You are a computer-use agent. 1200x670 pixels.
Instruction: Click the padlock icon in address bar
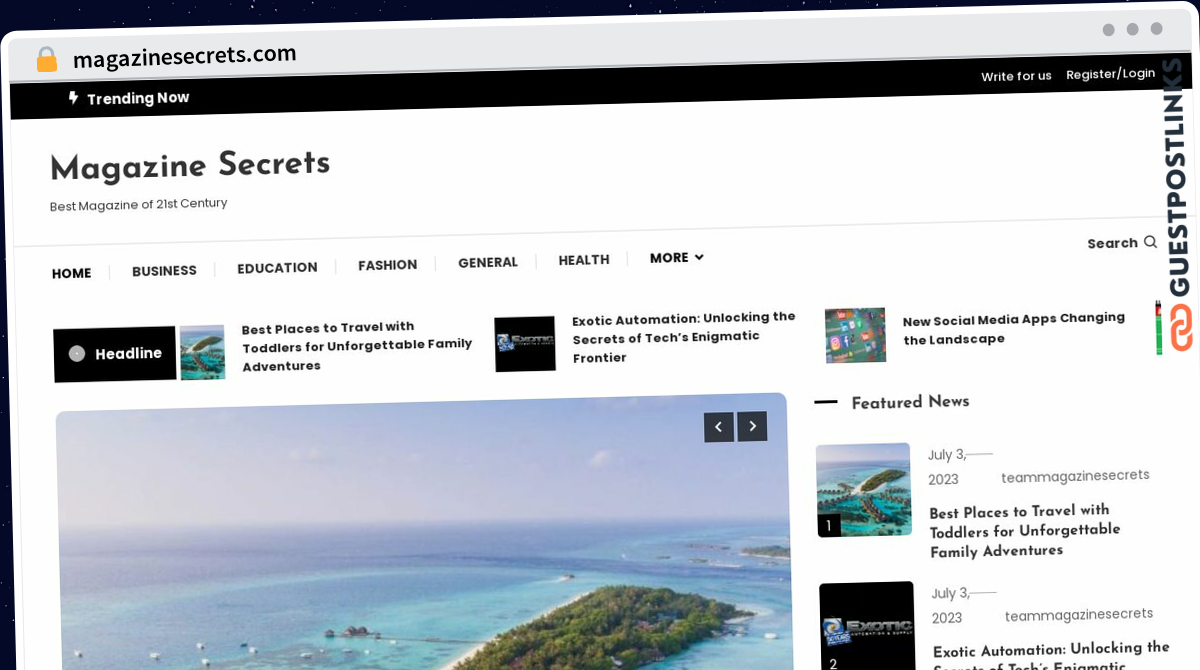46,60
